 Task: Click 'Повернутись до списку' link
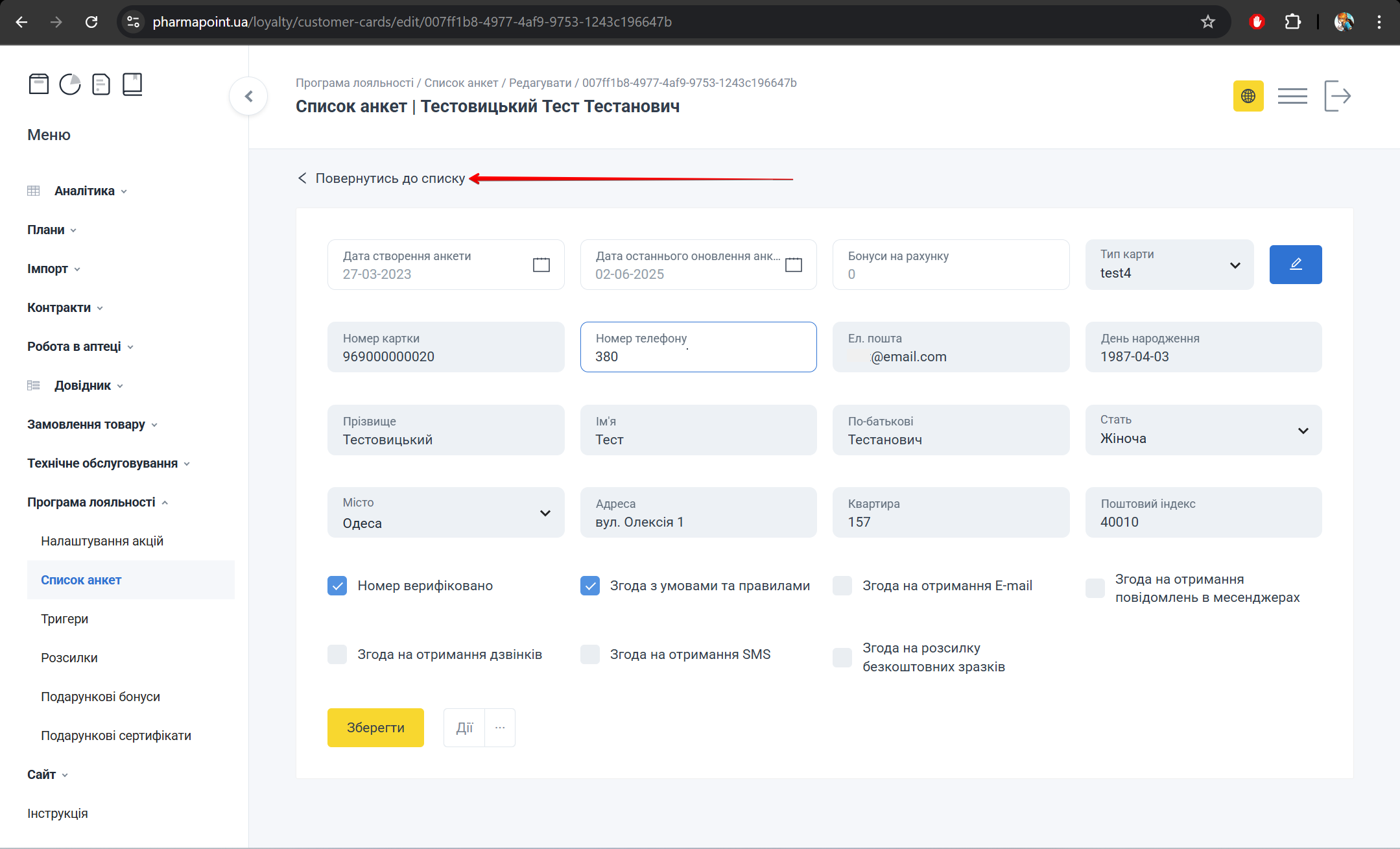[390, 178]
